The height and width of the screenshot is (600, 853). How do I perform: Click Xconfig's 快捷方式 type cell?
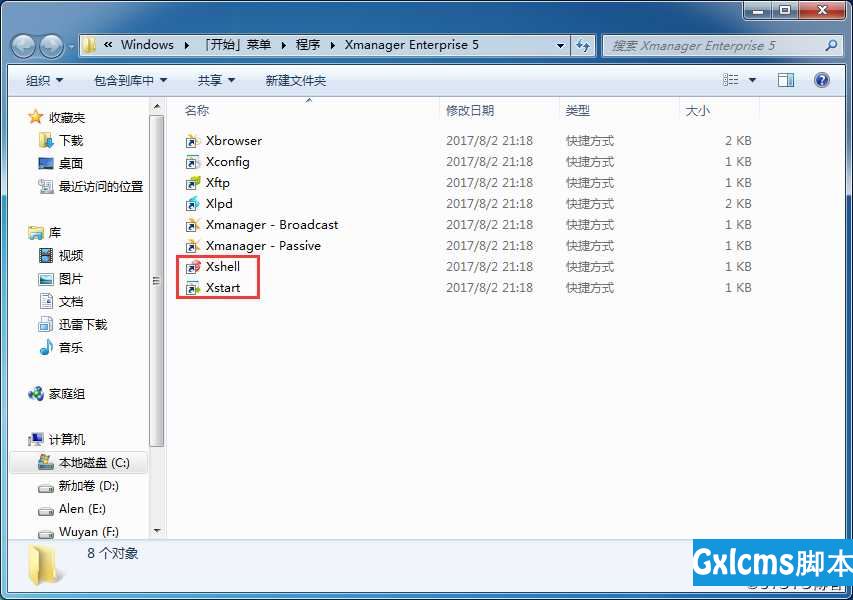coord(590,162)
